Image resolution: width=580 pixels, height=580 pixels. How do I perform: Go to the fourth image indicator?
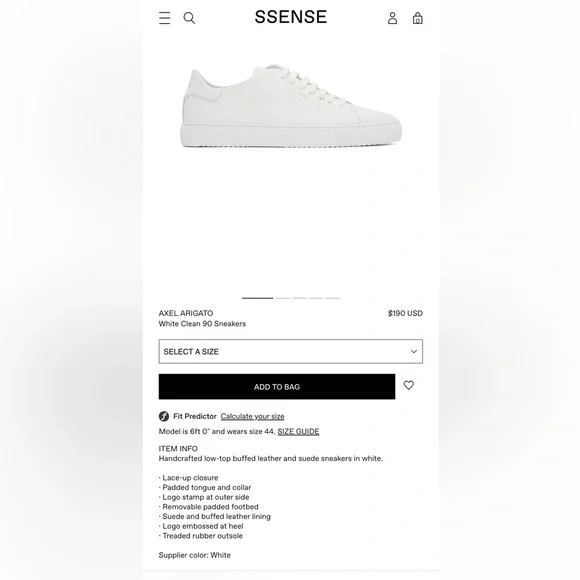click(x=316, y=298)
